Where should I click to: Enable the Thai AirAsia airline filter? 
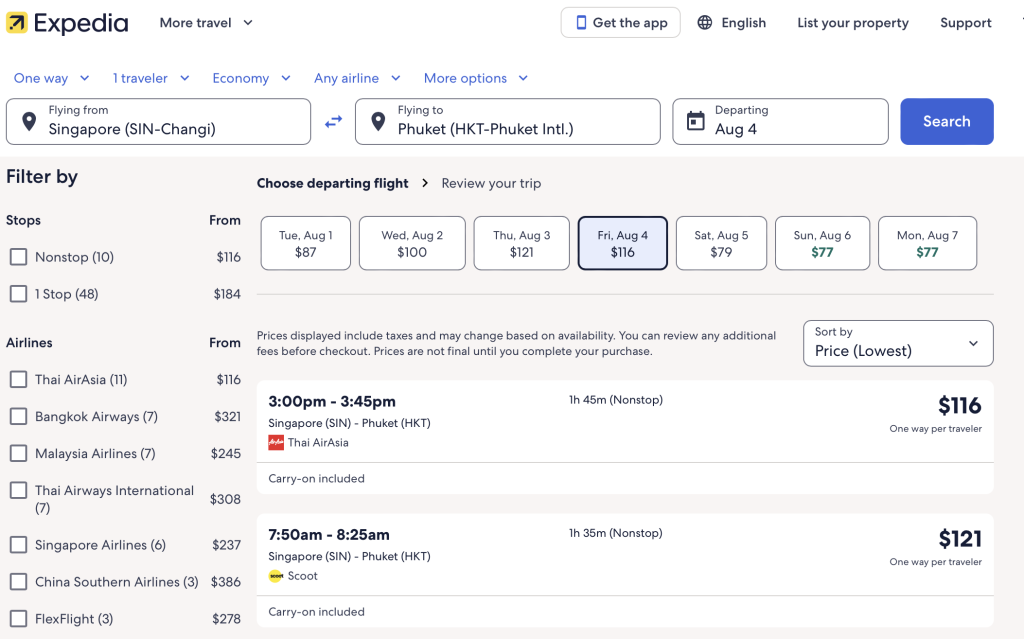18,380
